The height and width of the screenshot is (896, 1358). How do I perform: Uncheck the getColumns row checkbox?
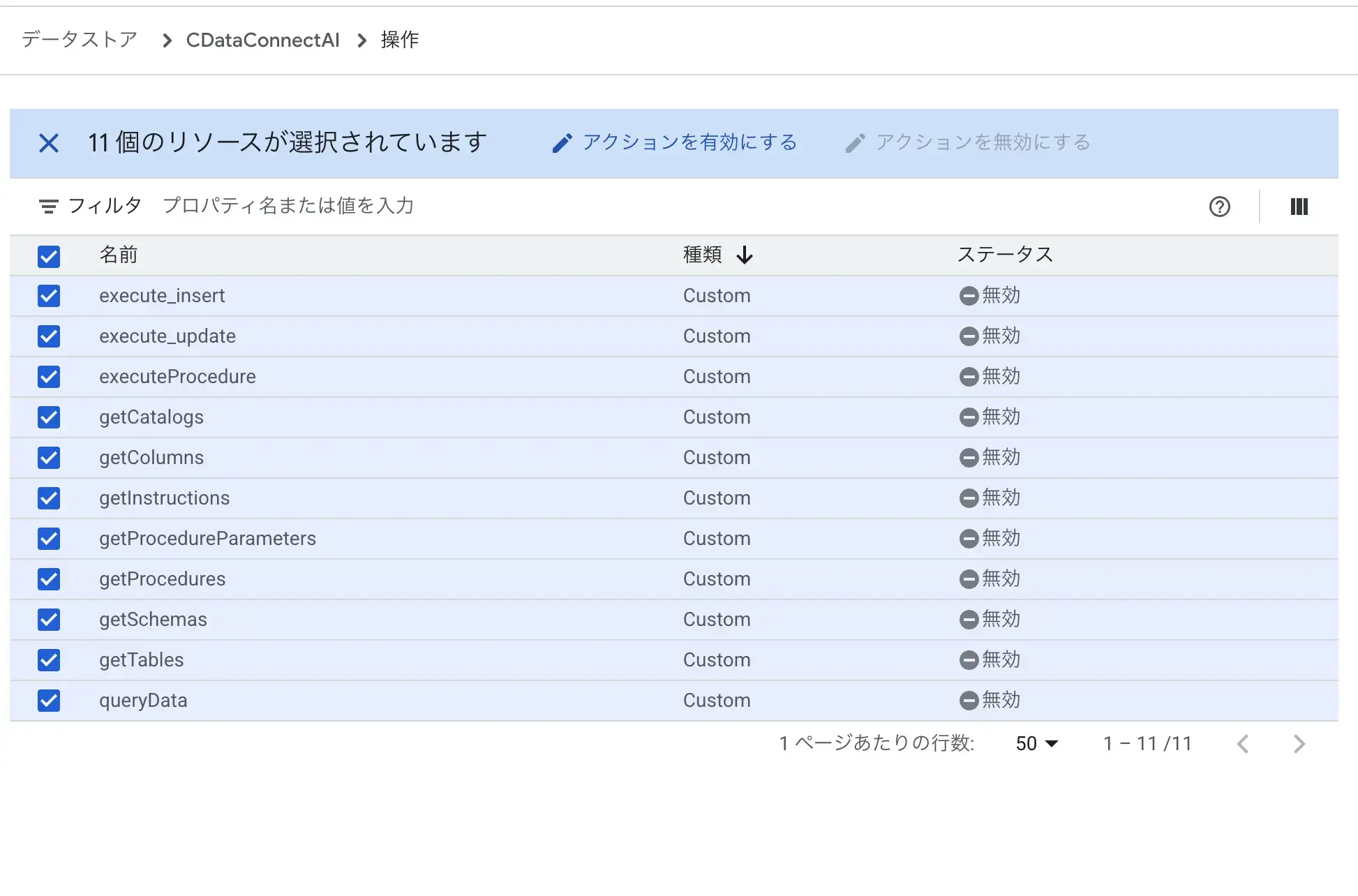[49, 458]
